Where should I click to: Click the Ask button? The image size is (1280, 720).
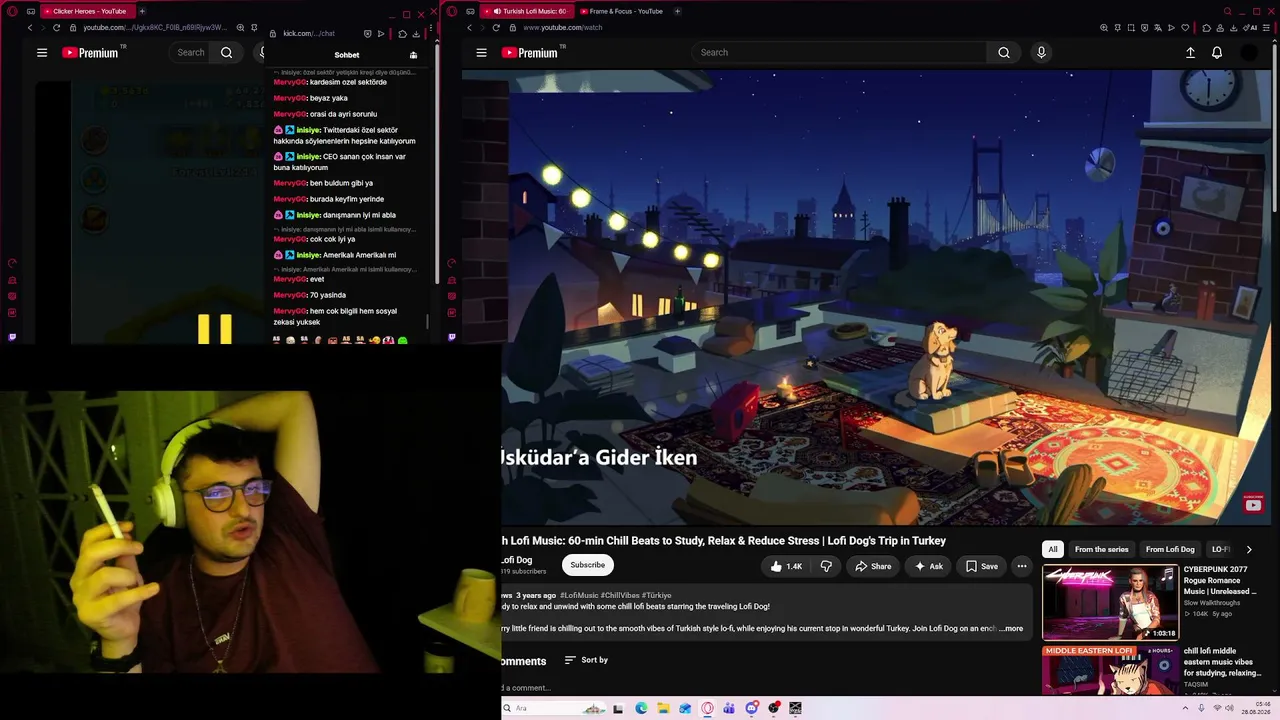[x=928, y=566]
